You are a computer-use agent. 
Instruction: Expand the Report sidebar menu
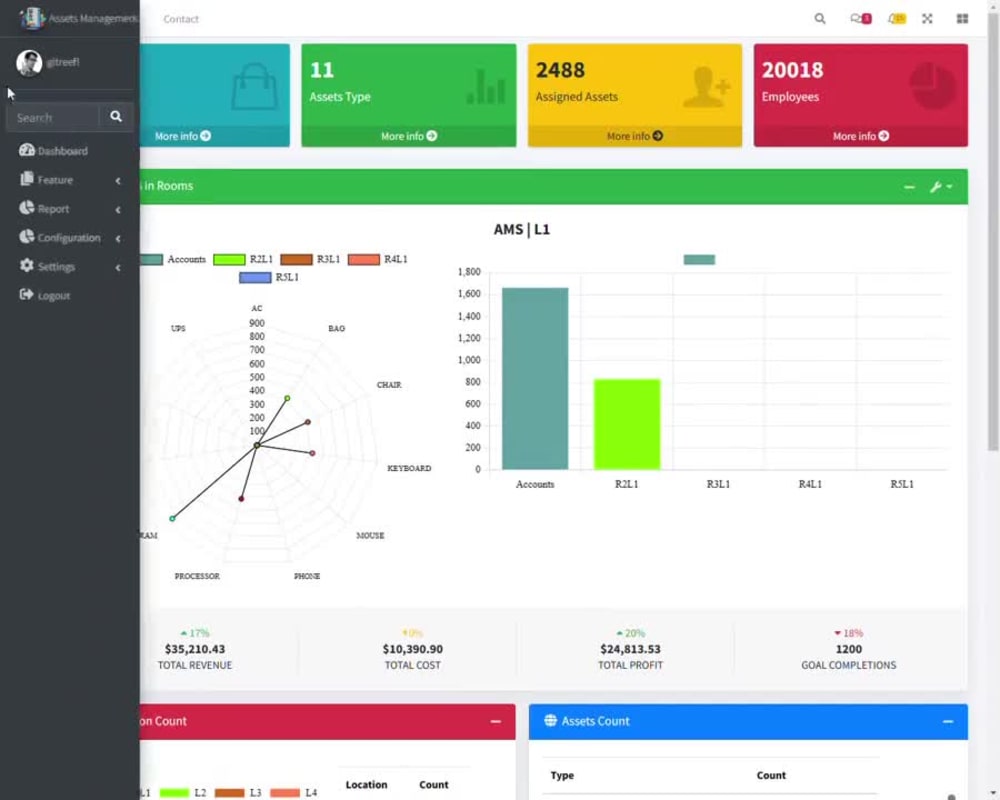pyautogui.click(x=50, y=208)
